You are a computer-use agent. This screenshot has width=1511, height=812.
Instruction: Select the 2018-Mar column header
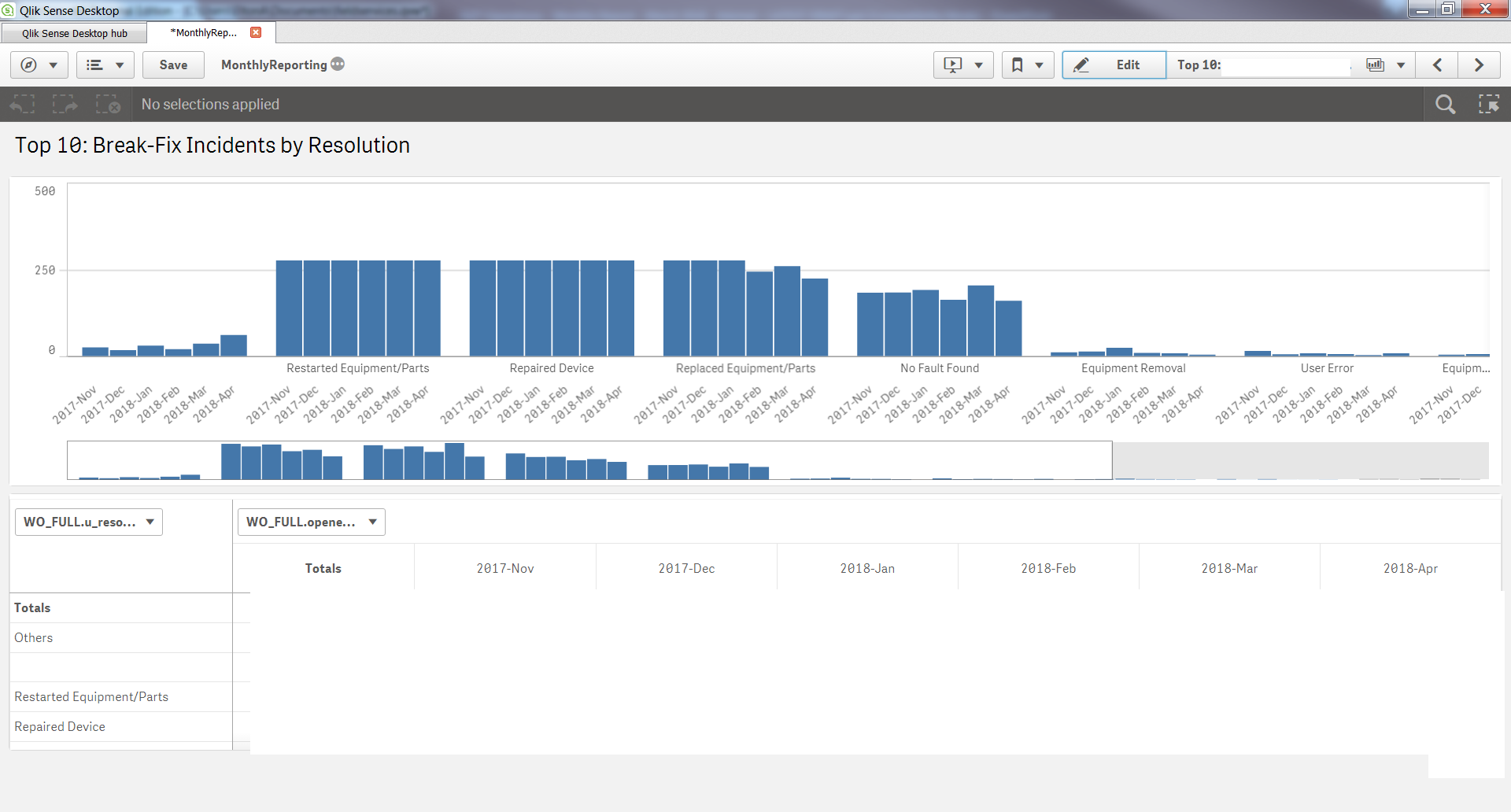(1229, 568)
